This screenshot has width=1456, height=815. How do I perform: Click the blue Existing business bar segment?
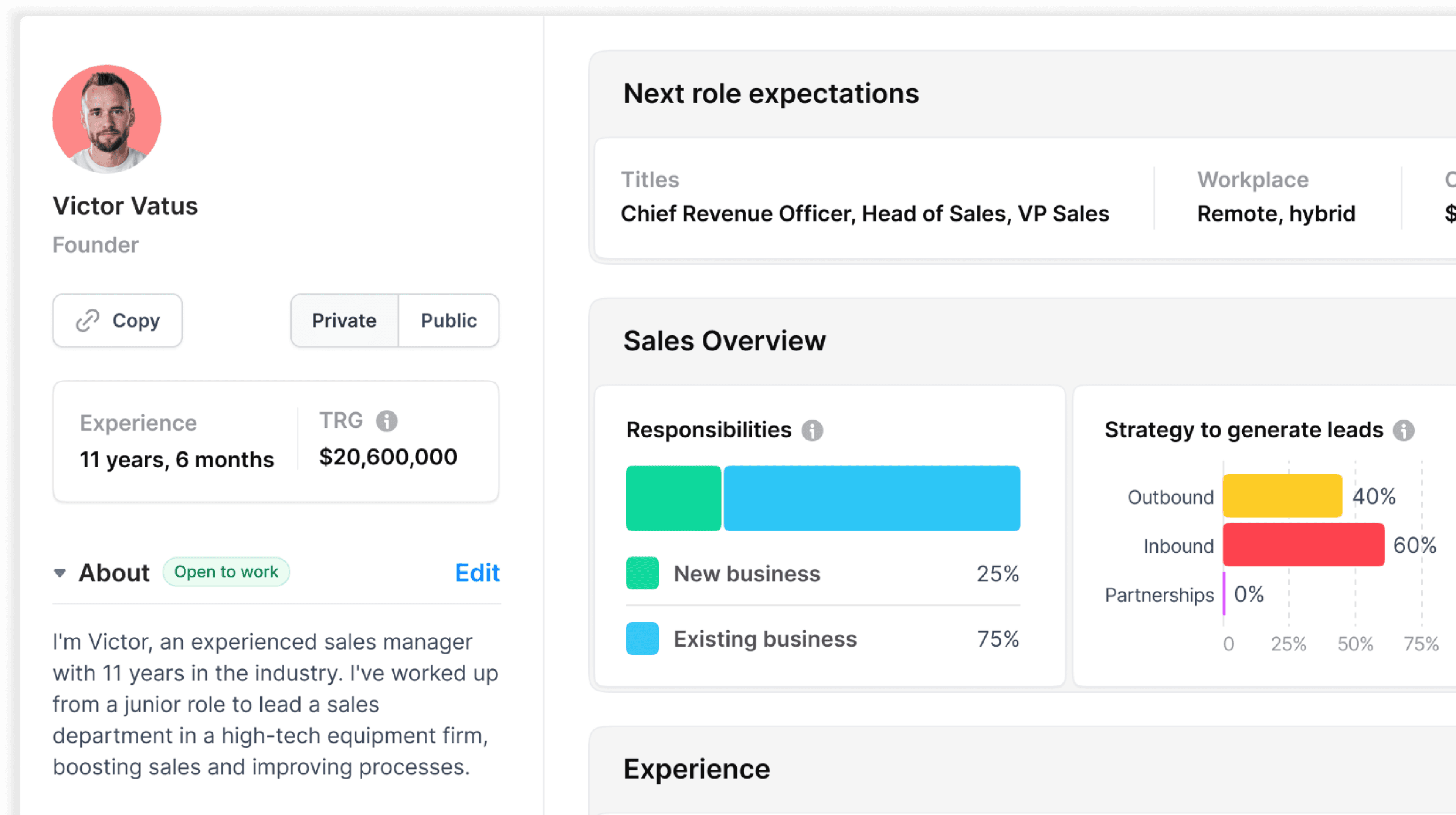click(x=872, y=498)
